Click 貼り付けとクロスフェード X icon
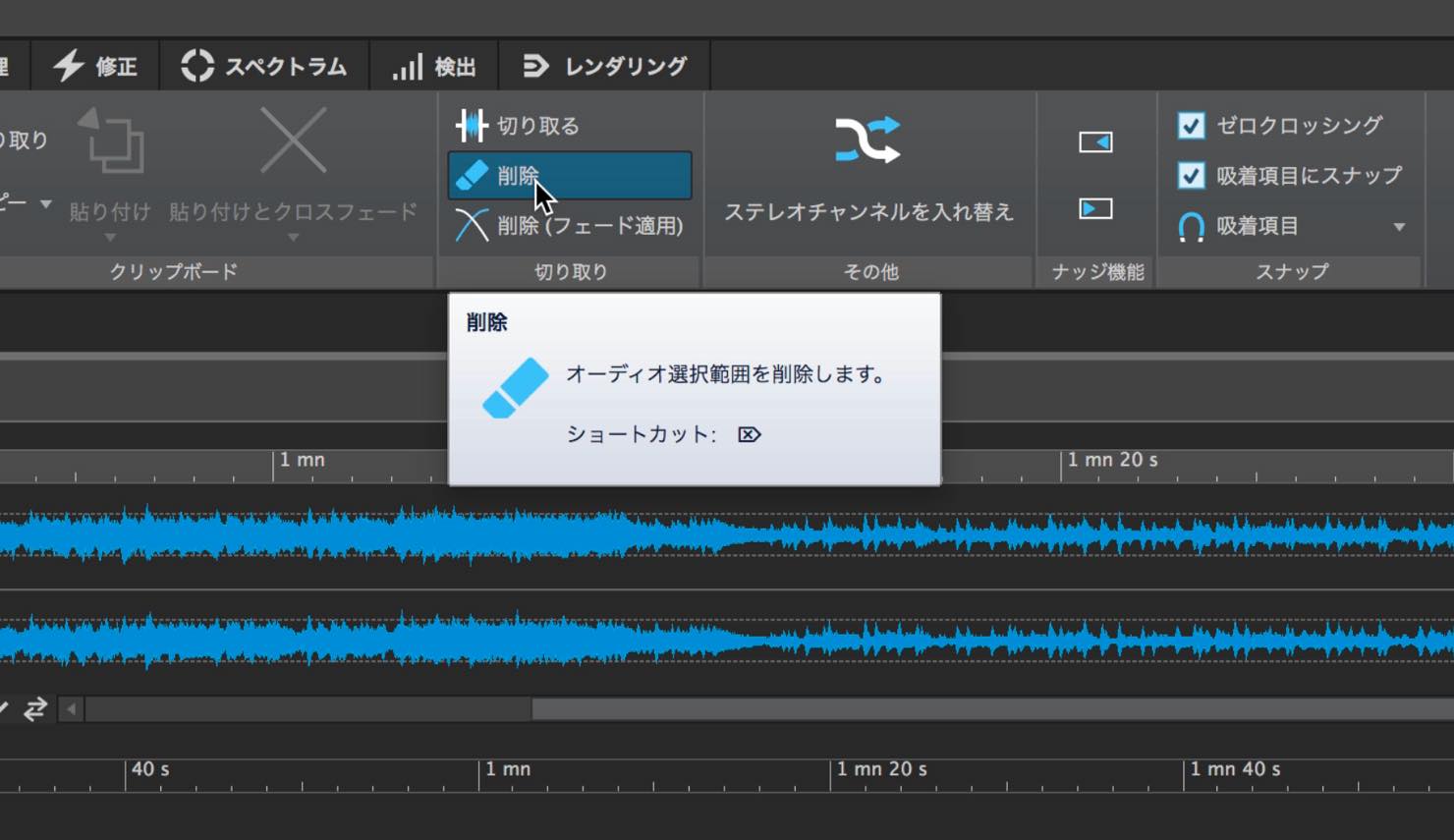The image size is (1454, 840). click(293, 140)
